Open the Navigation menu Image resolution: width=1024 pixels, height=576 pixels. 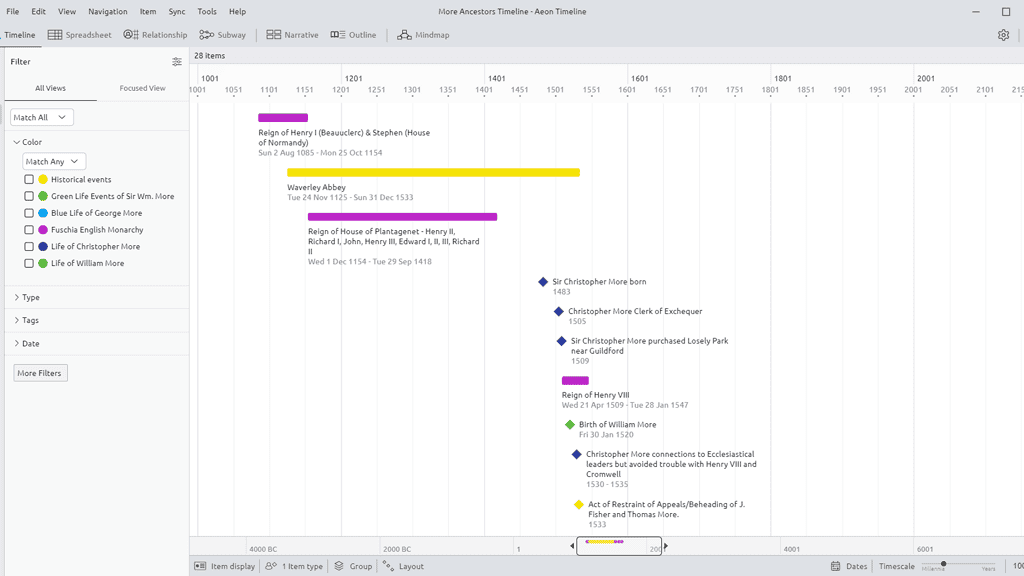[x=107, y=11]
